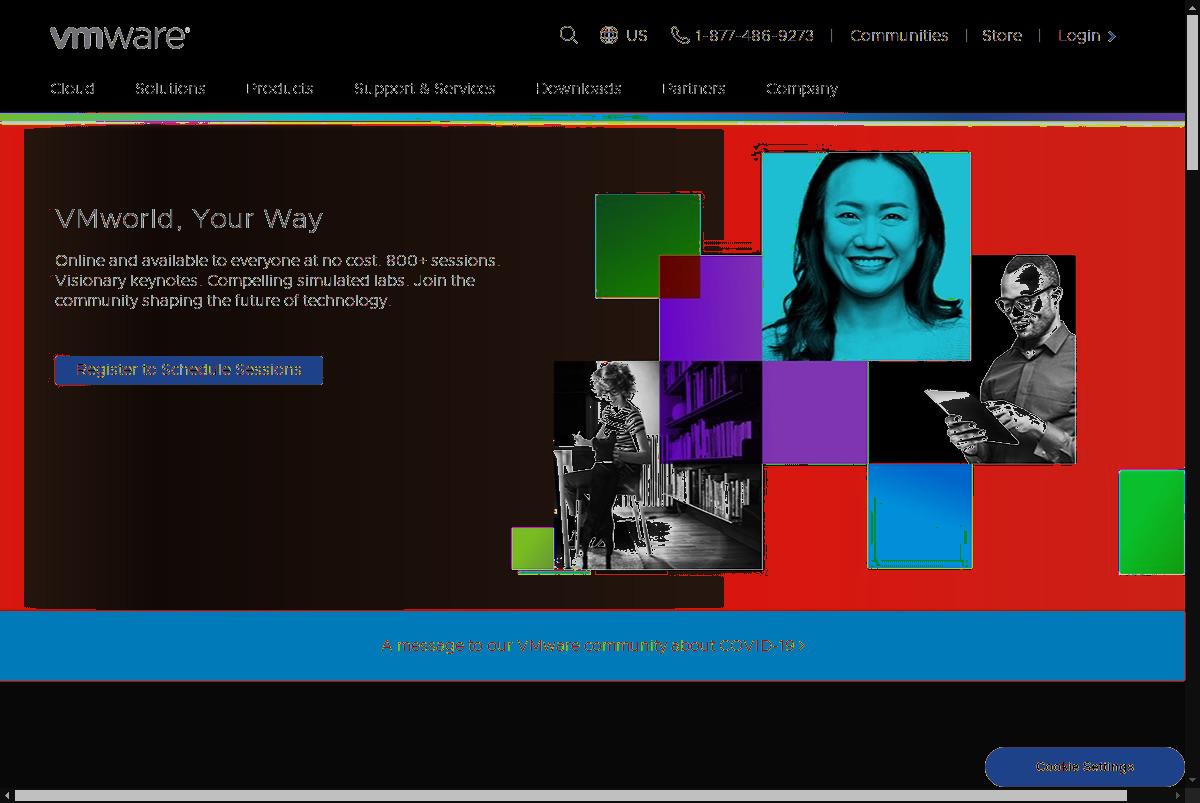The image size is (1200, 803).
Task: Select the US region link
Action: (637, 35)
